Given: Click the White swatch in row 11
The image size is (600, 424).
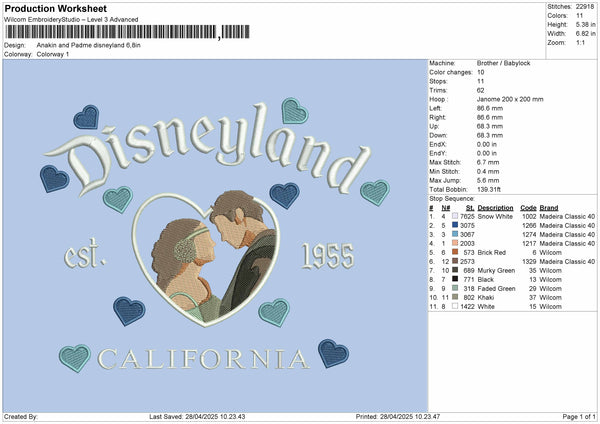Looking at the screenshot, I should [455, 307].
